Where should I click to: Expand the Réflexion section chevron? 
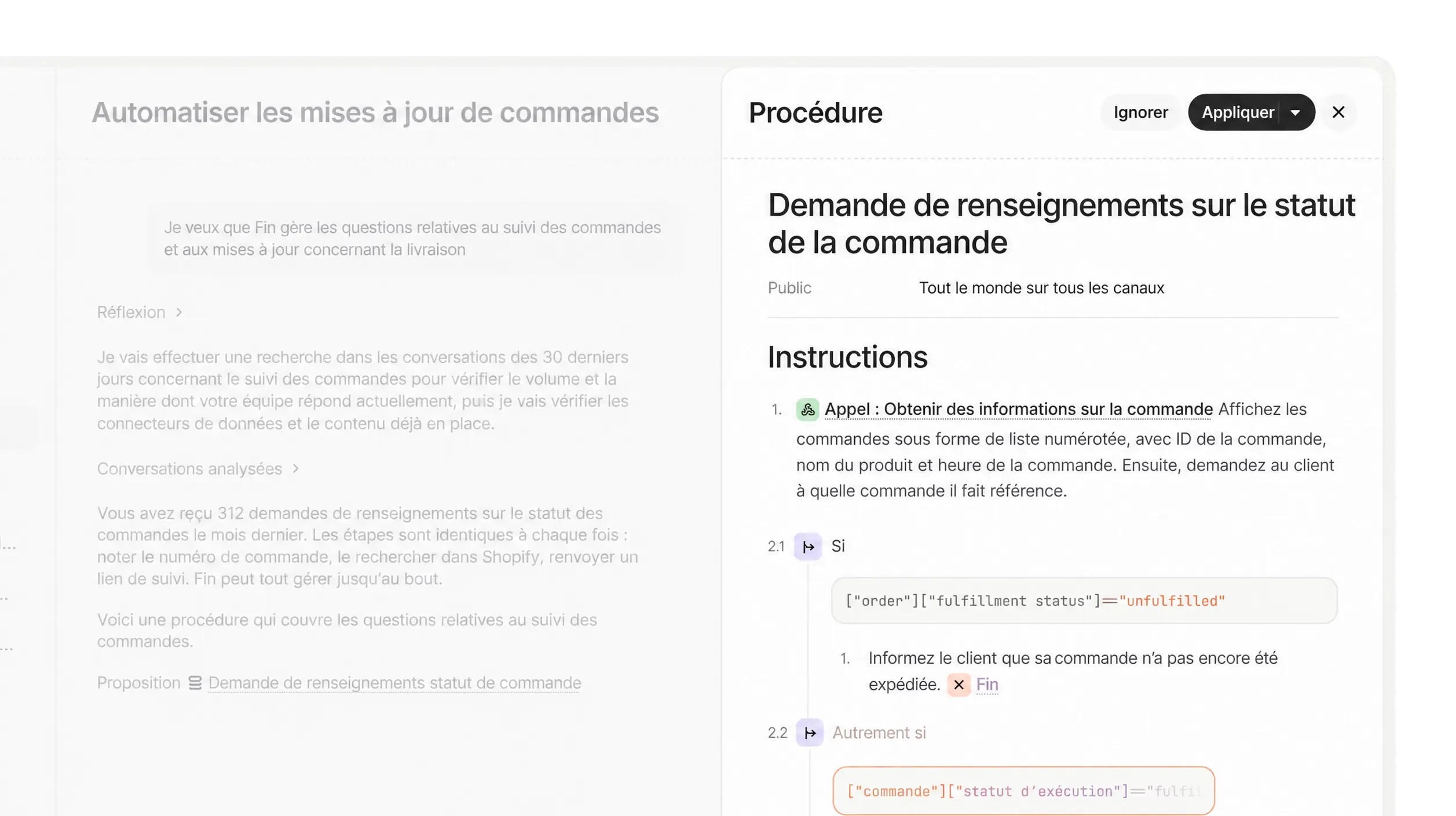(179, 313)
